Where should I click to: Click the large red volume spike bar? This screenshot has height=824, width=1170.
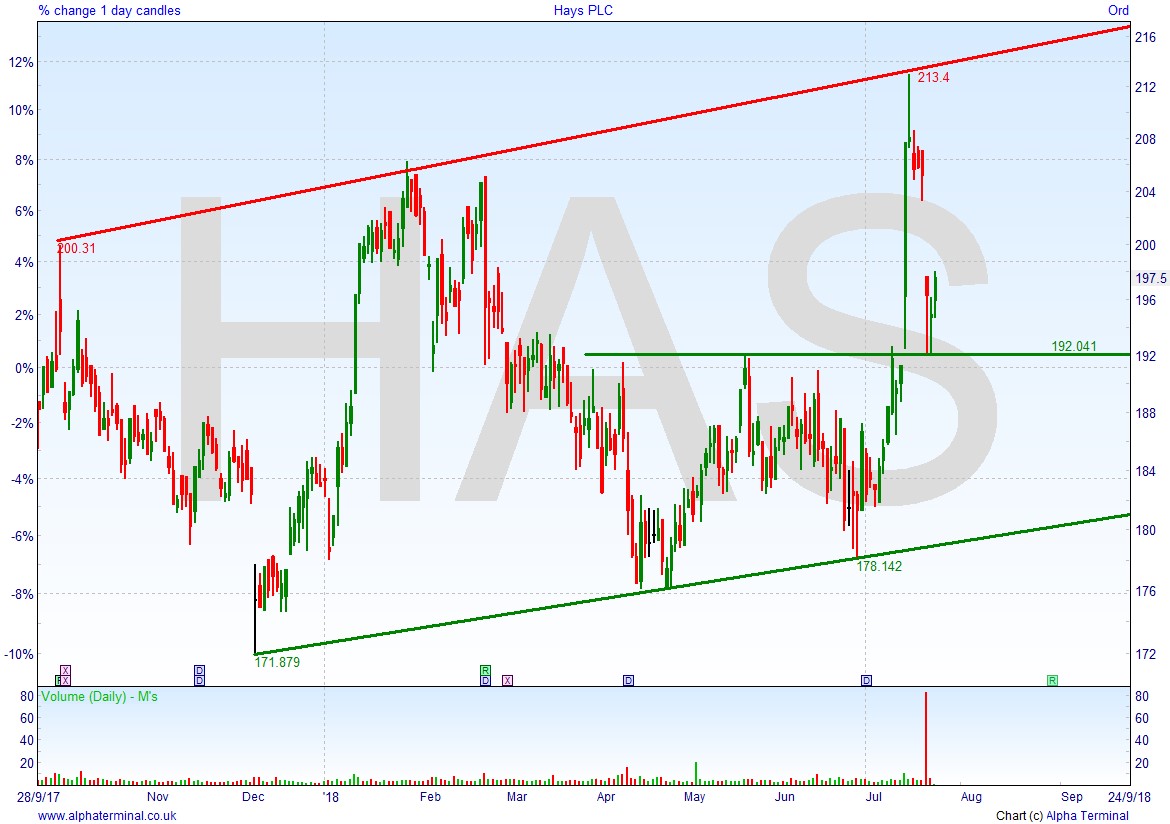point(926,738)
